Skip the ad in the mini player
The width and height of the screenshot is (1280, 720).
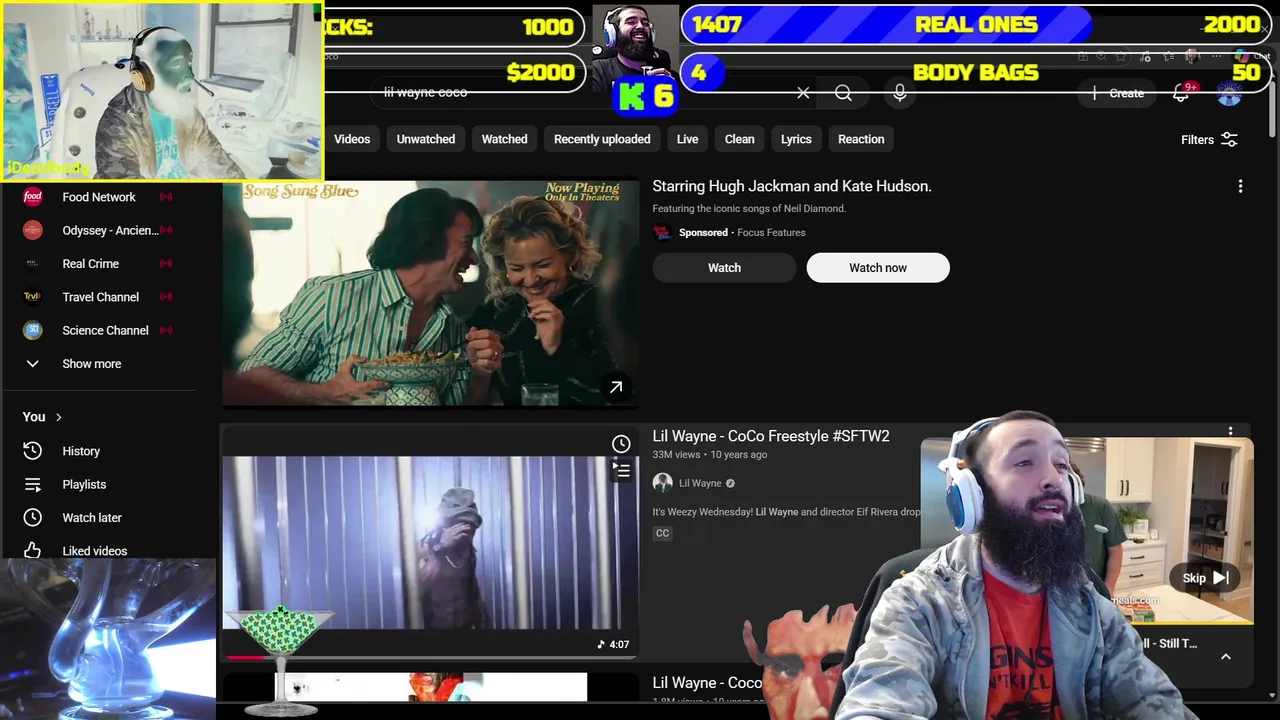tap(1206, 578)
